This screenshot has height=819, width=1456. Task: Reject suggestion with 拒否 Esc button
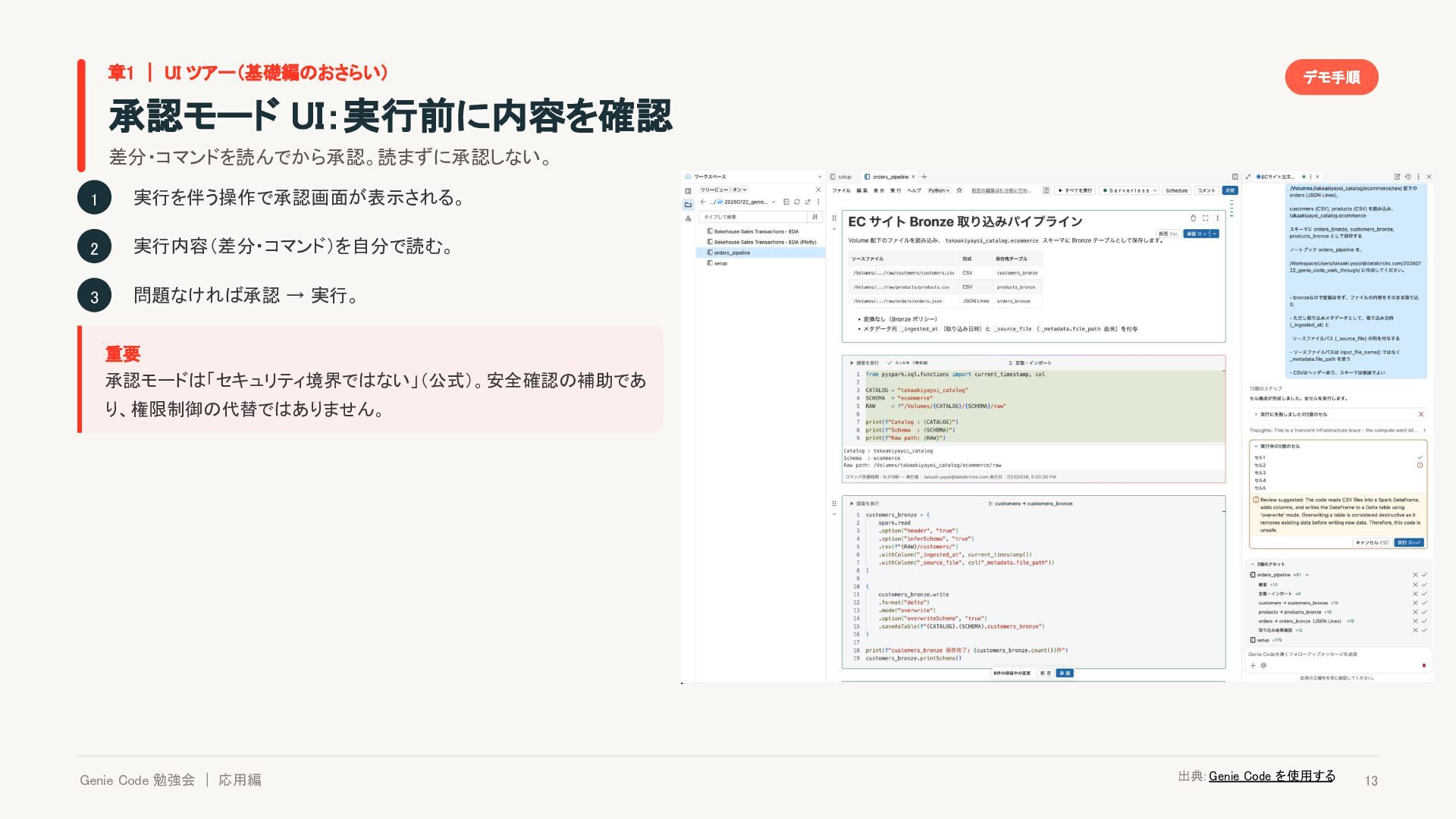1169,234
